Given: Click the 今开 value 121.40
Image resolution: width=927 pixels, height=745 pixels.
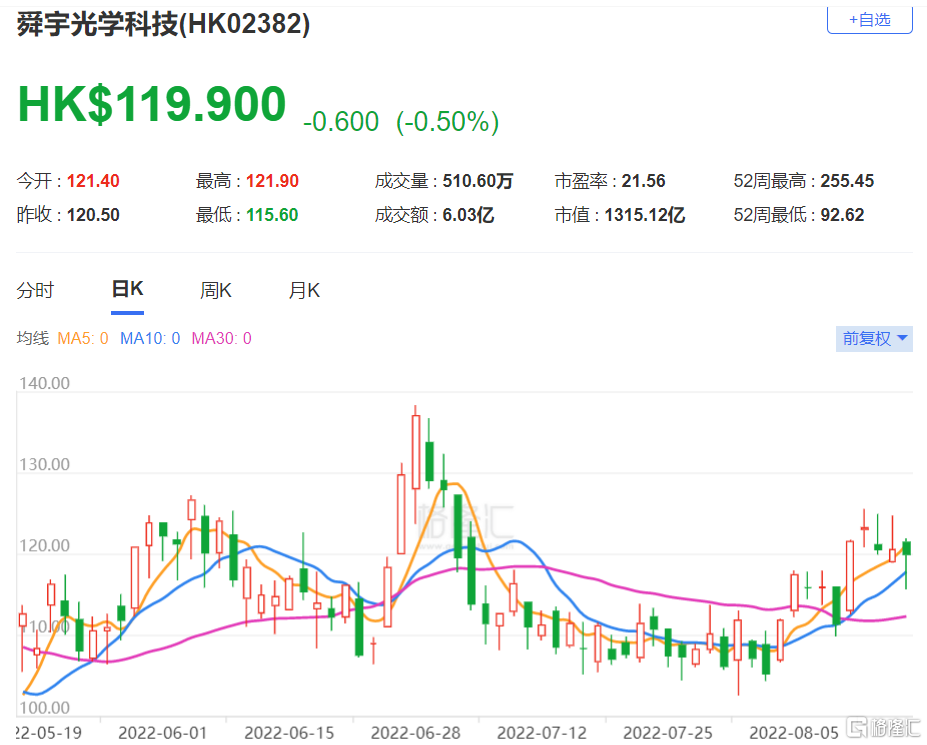Looking at the screenshot, I should (93, 181).
